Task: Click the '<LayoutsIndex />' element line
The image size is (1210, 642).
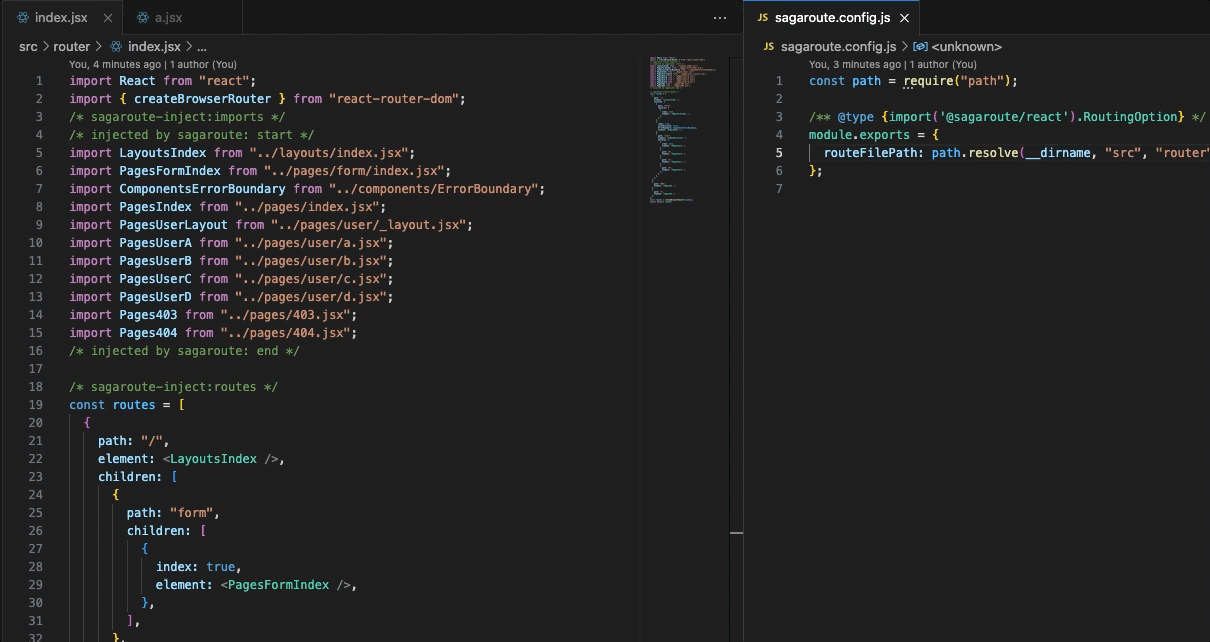Action: pyautogui.click(x=191, y=459)
